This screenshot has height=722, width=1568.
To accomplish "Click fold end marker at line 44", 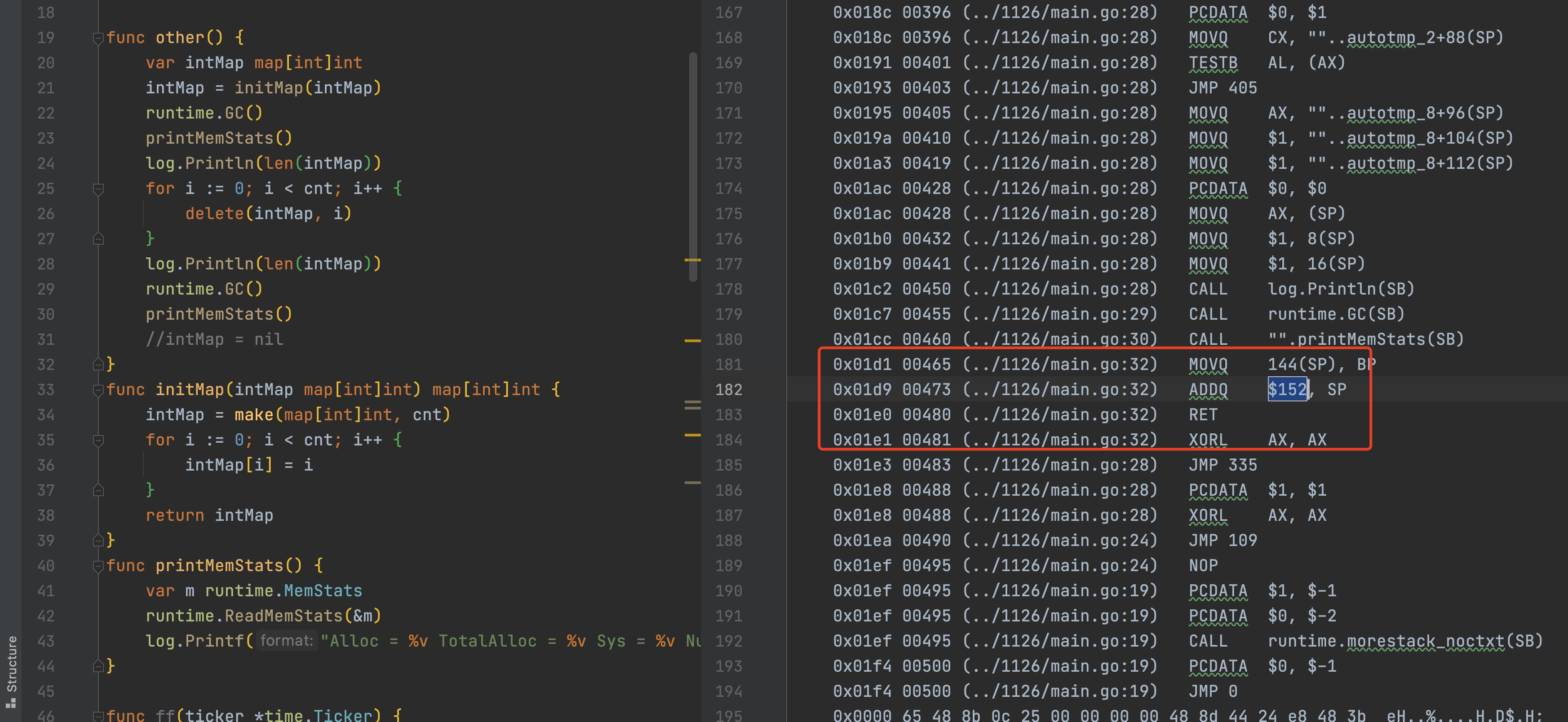I will click(x=98, y=667).
